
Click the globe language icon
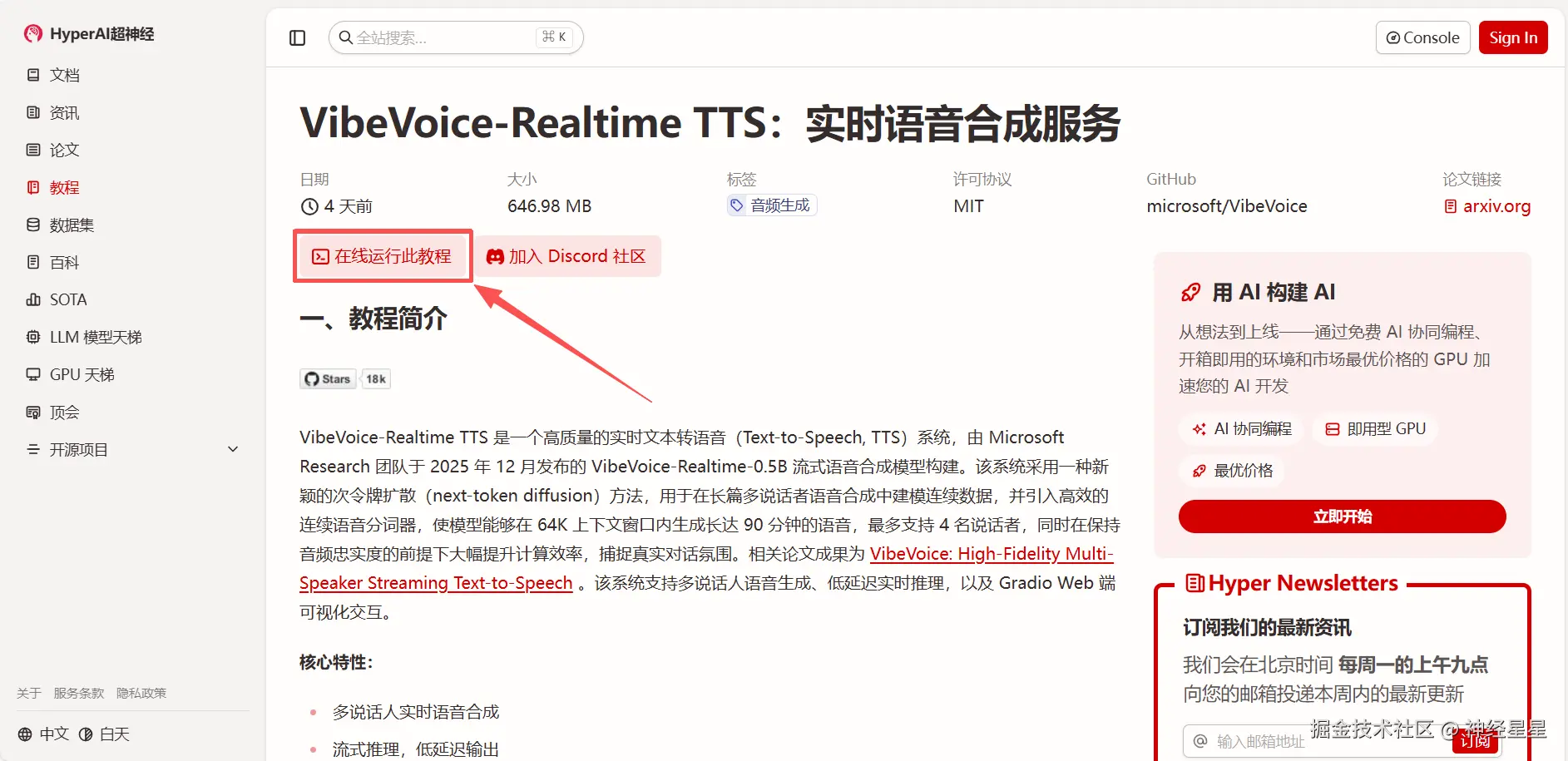coord(25,734)
